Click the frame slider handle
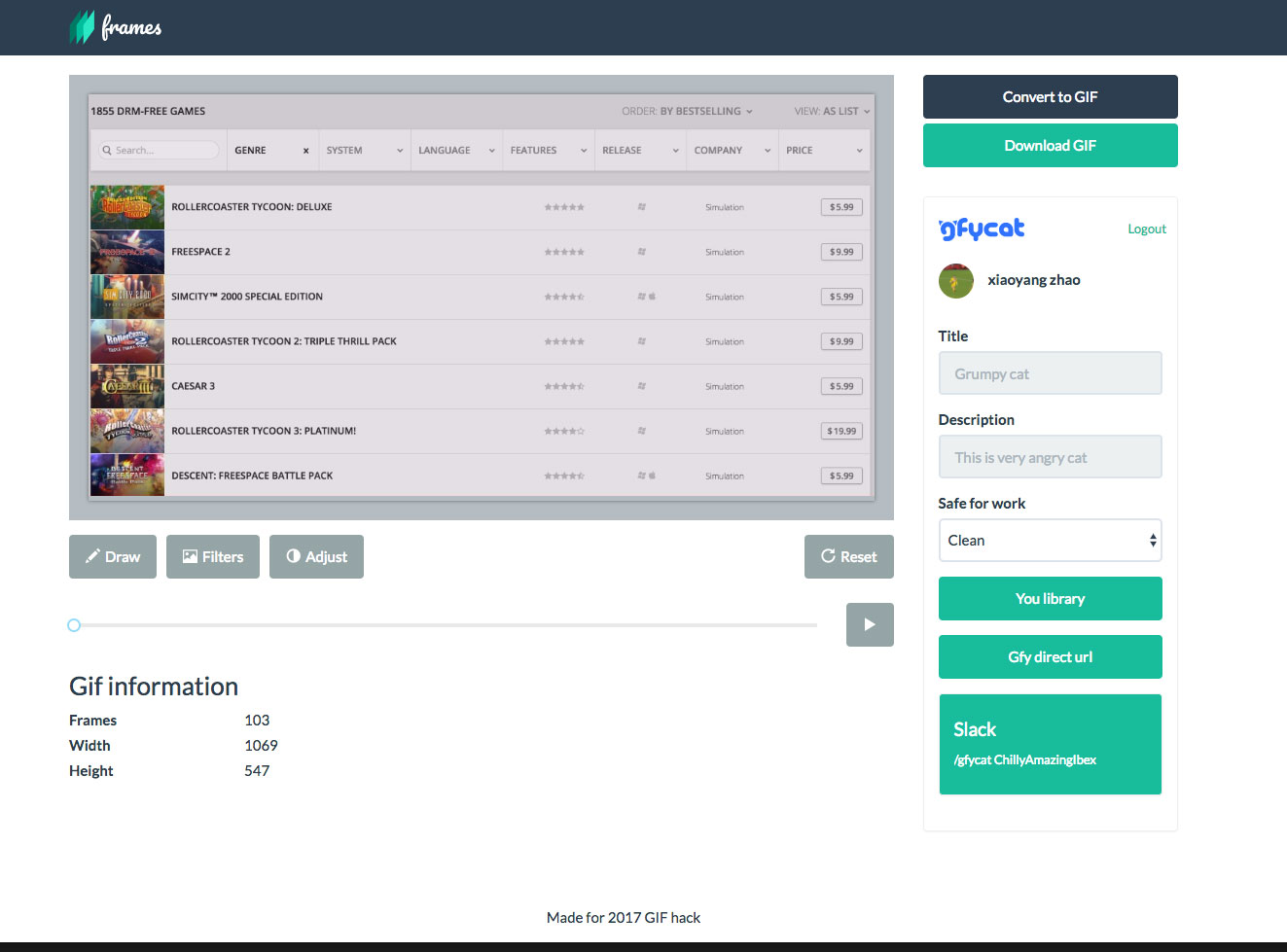This screenshot has width=1287, height=952. click(74, 625)
